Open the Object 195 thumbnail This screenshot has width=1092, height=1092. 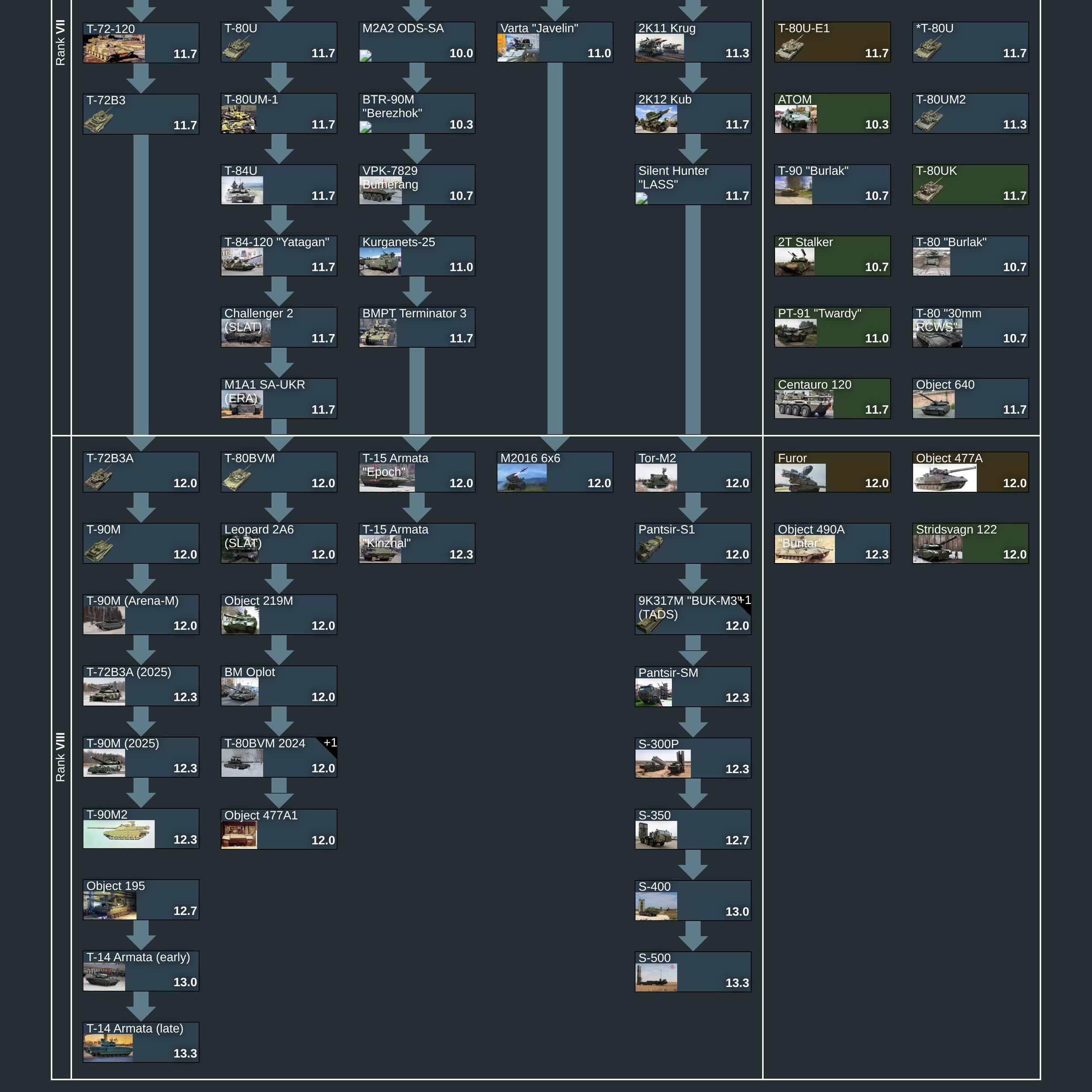tap(110, 906)
